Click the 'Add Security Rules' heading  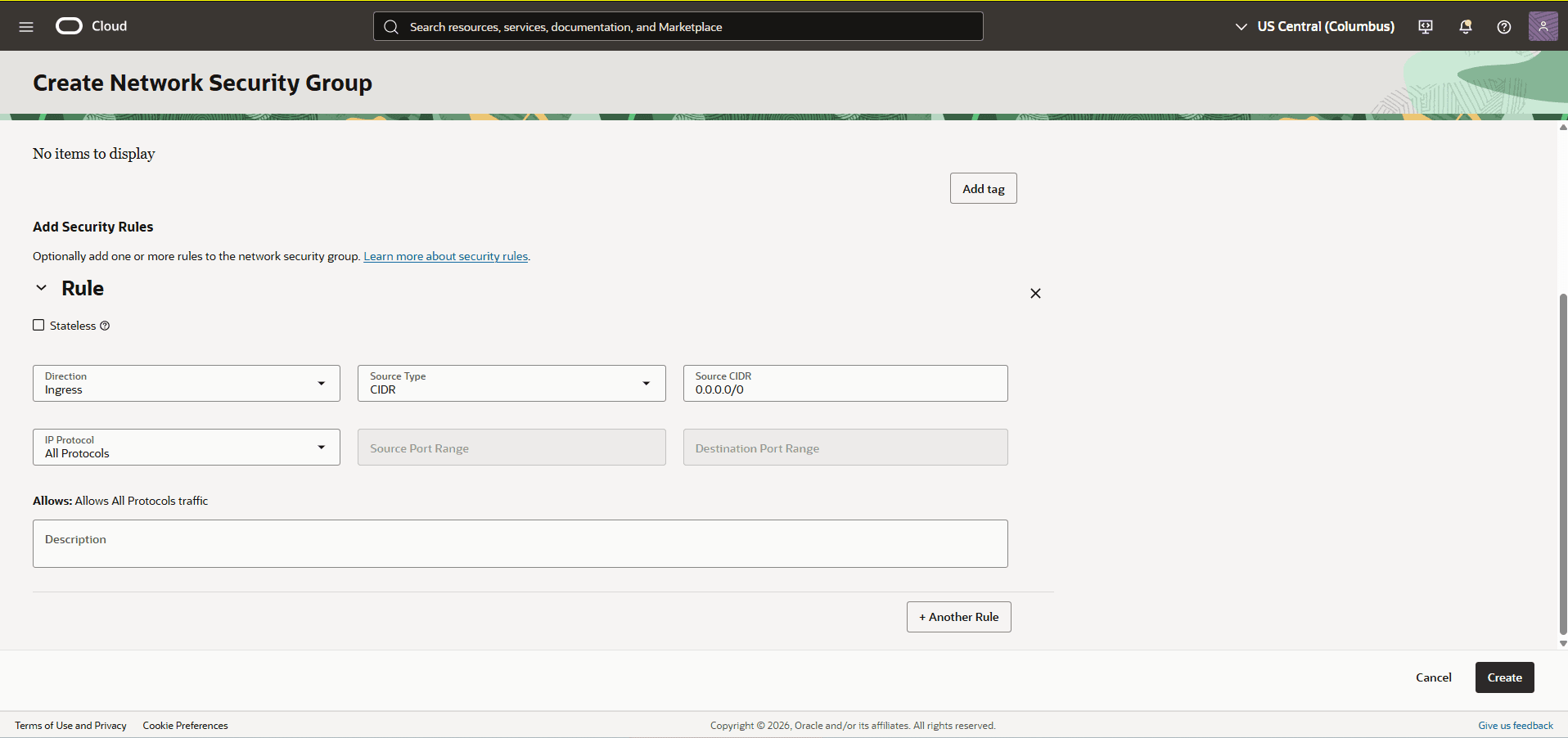point(93,227)
